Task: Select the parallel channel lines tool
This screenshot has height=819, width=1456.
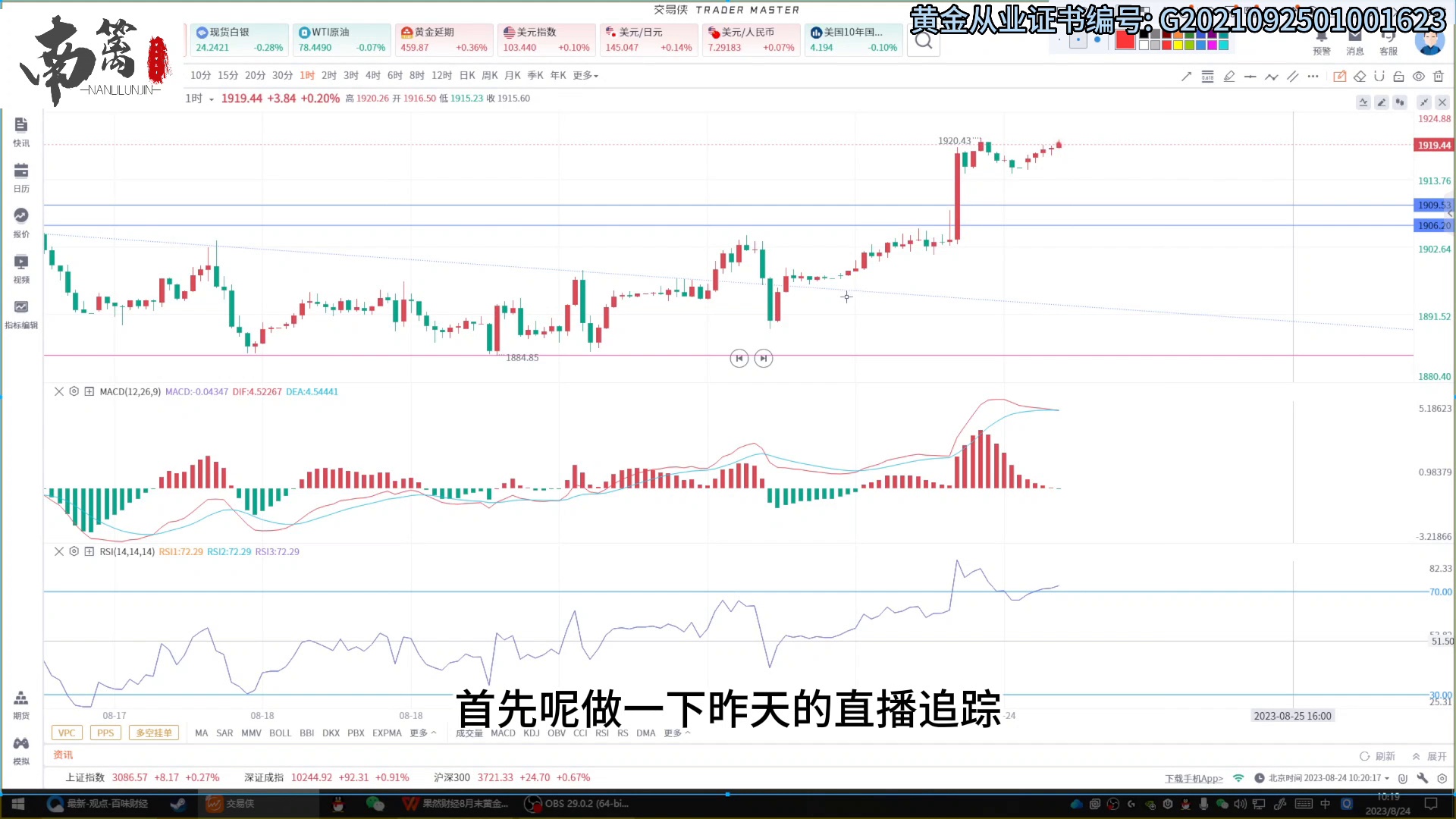Action: point(1292,76)
